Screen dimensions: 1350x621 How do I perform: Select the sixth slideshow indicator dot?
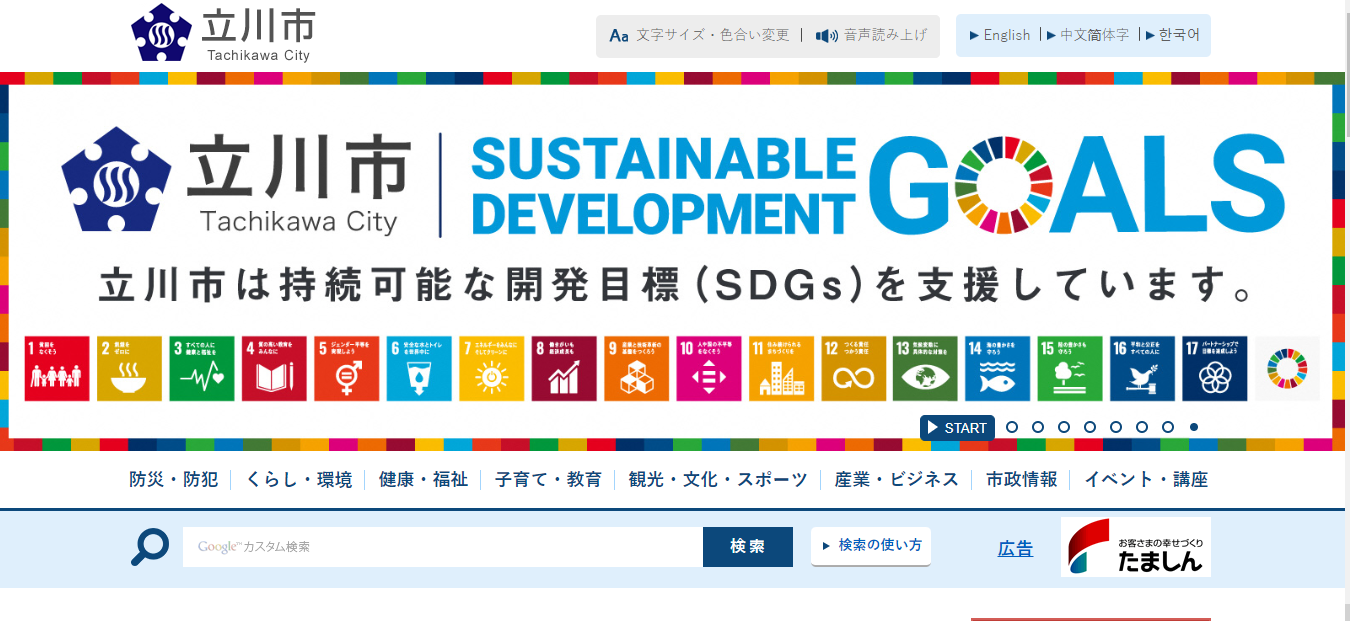click(1142, 427)
